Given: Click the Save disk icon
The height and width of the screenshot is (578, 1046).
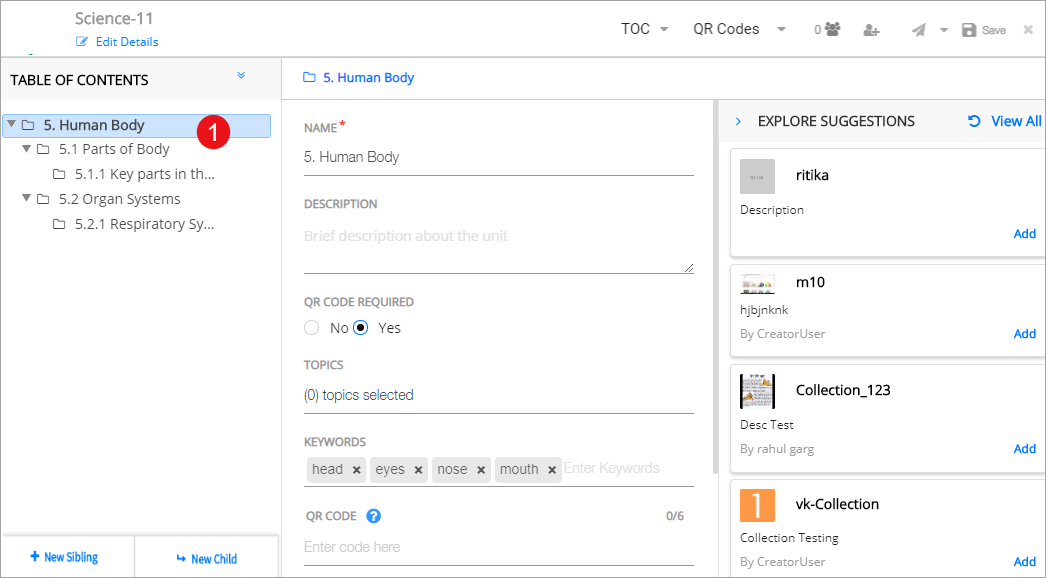Looking at the screenshot, I should pyautogui.click(x=969, y=30).
